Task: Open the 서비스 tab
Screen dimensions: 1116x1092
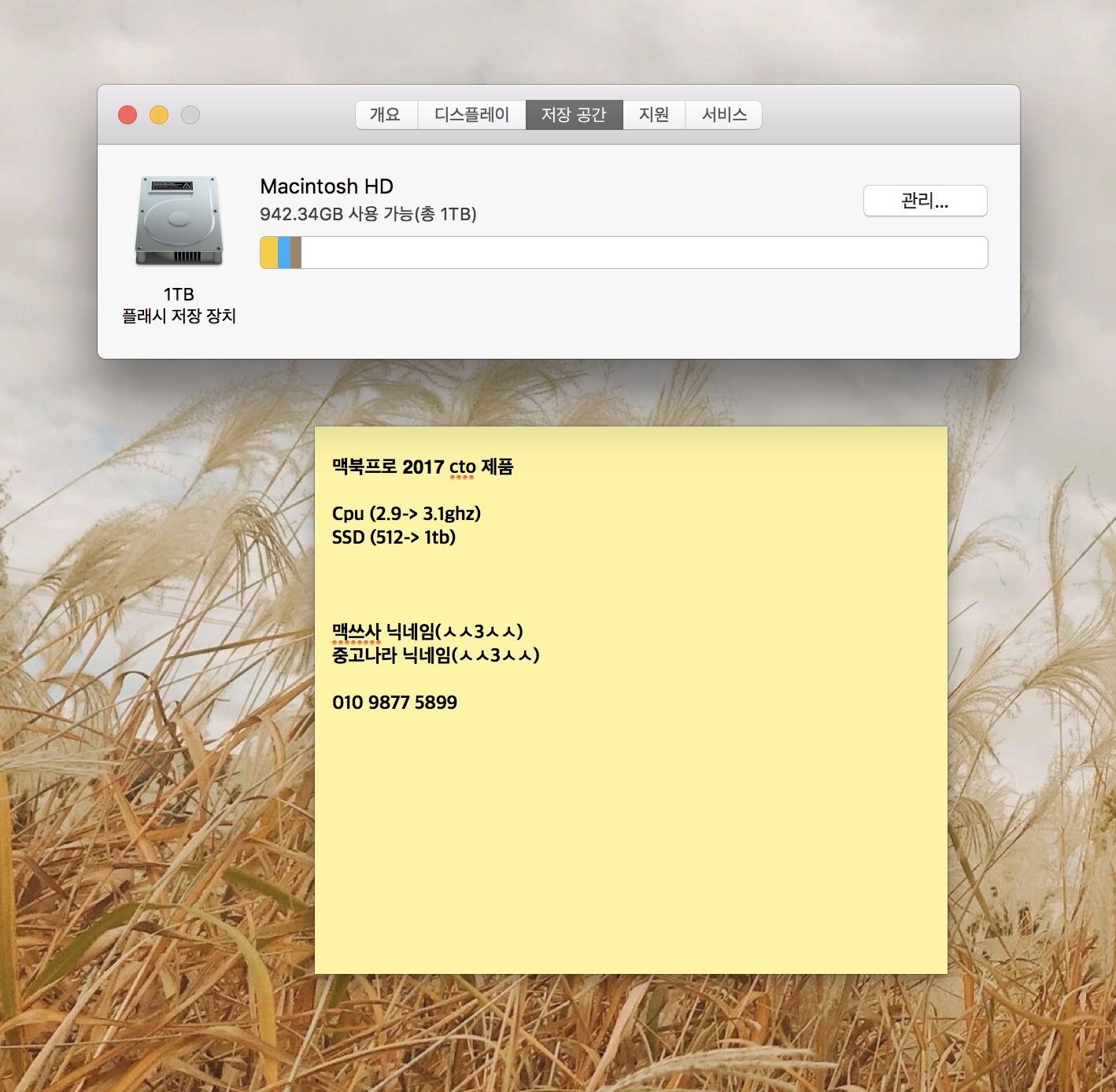Action: tap(723, 115)
